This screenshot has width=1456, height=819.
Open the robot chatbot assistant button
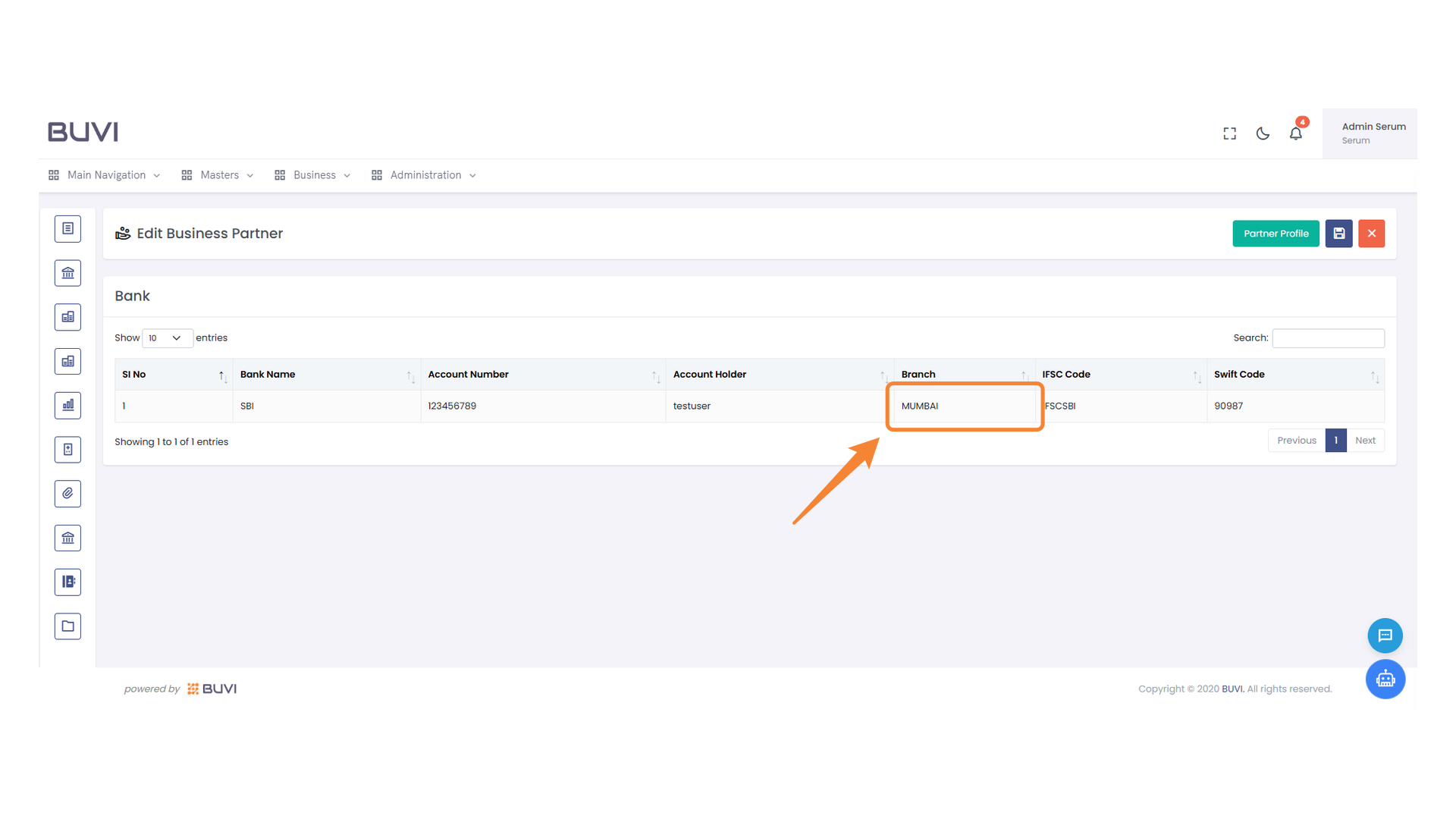point(1385,679)
